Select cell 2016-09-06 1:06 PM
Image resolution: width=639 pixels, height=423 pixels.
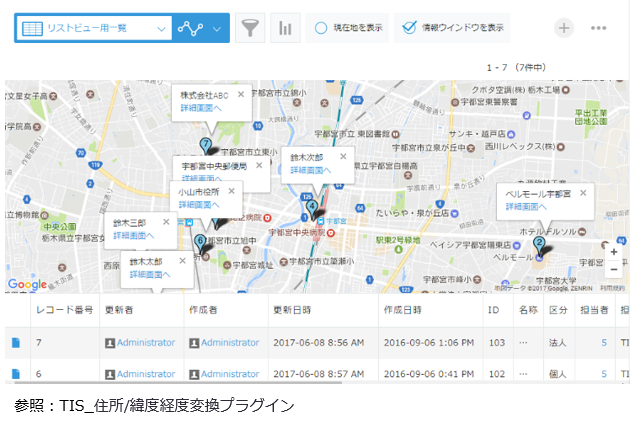point(429,343)
